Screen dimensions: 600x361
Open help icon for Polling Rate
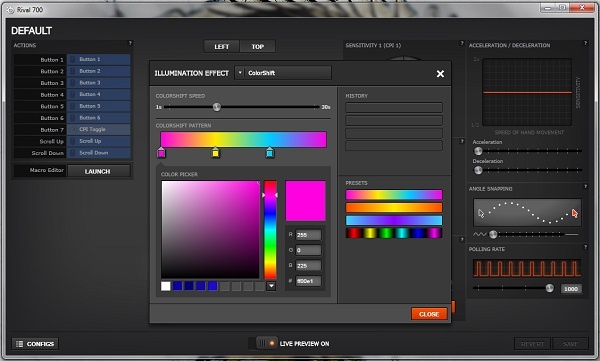(x=585, y=247)
